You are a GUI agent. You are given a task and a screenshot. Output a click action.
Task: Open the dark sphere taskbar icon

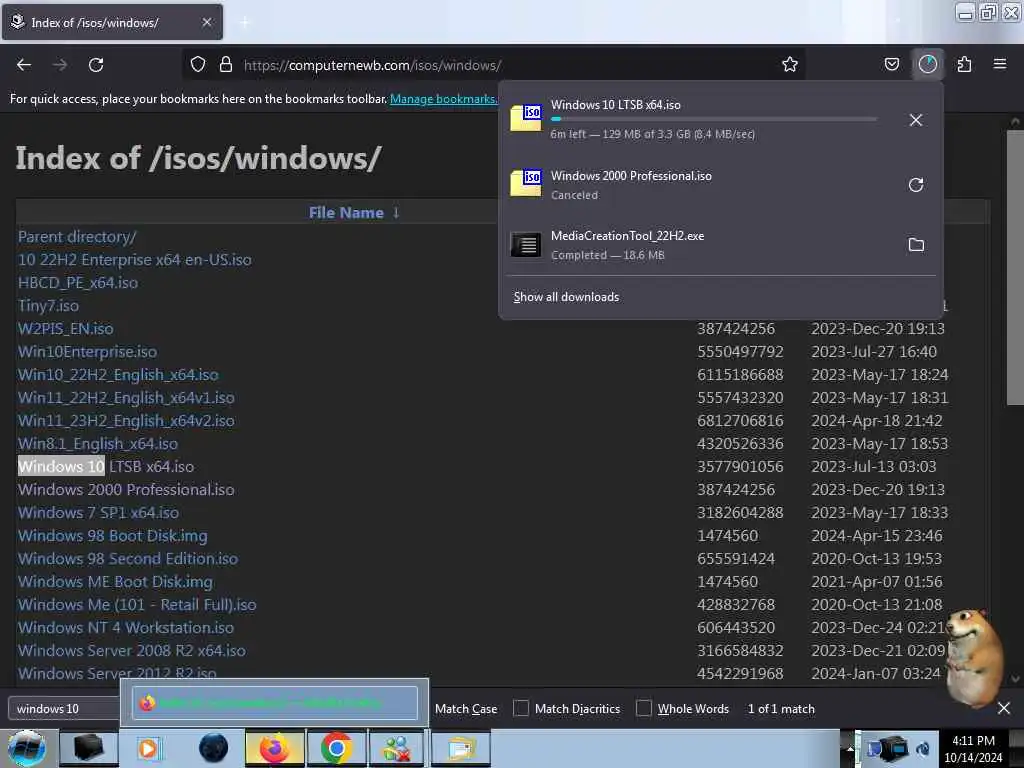coord(214,748)
